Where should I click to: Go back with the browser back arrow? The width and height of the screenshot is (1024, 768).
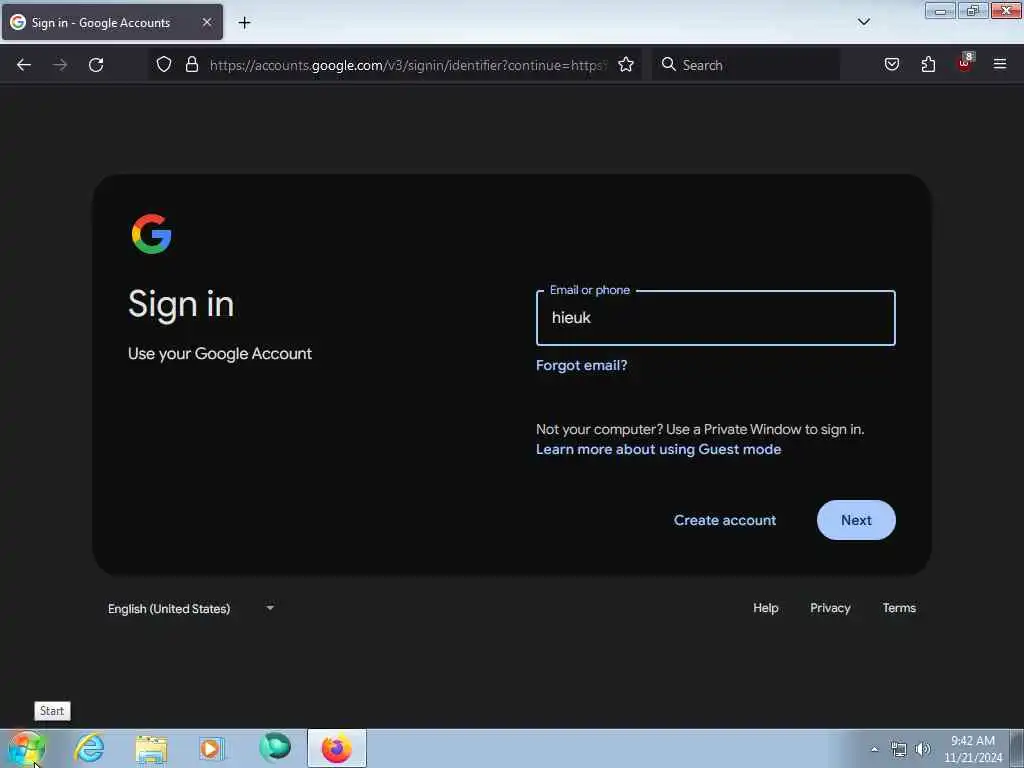24,65
